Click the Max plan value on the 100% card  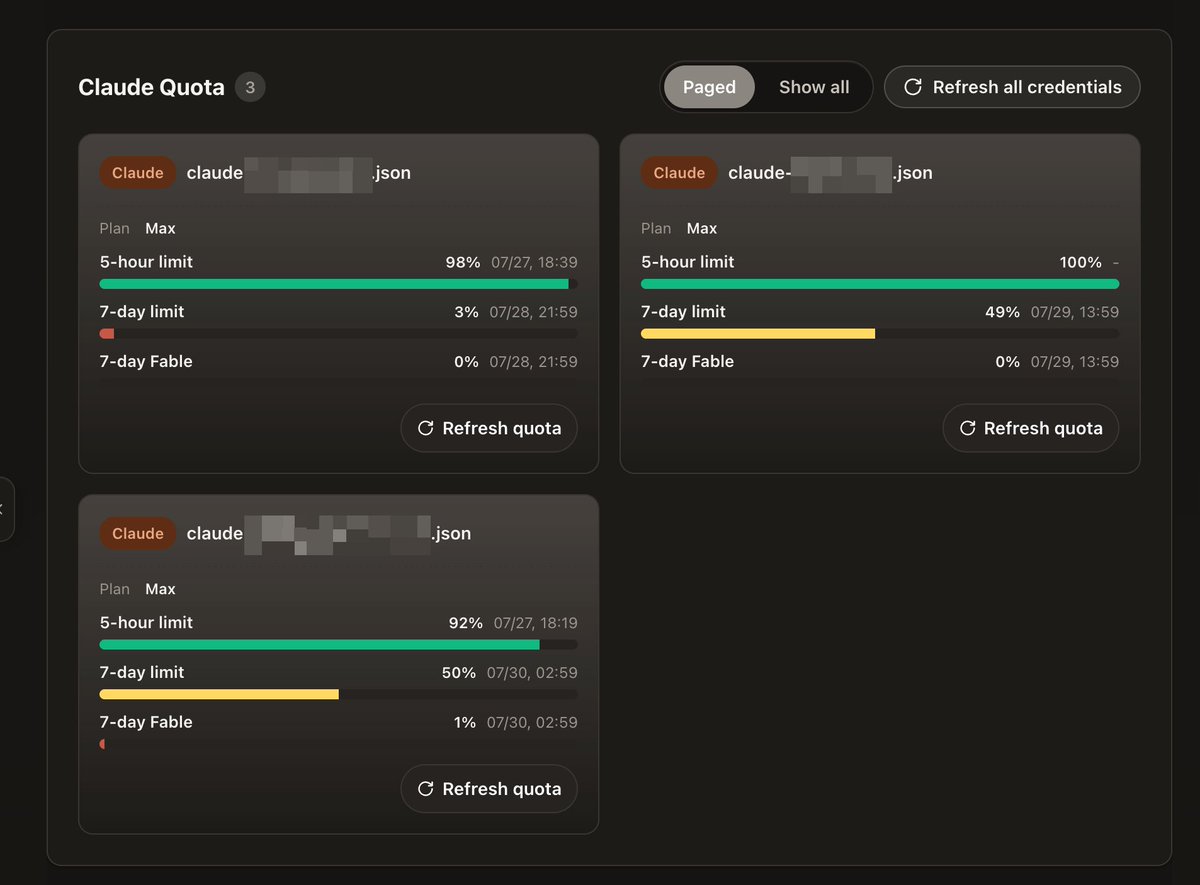click(702, 229)
